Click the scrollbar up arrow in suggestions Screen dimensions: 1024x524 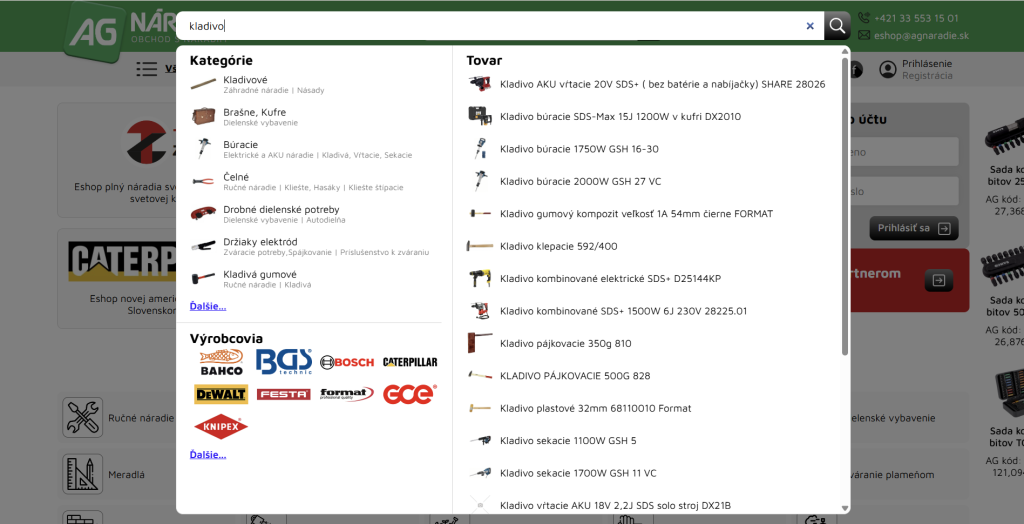coord(845,51)
